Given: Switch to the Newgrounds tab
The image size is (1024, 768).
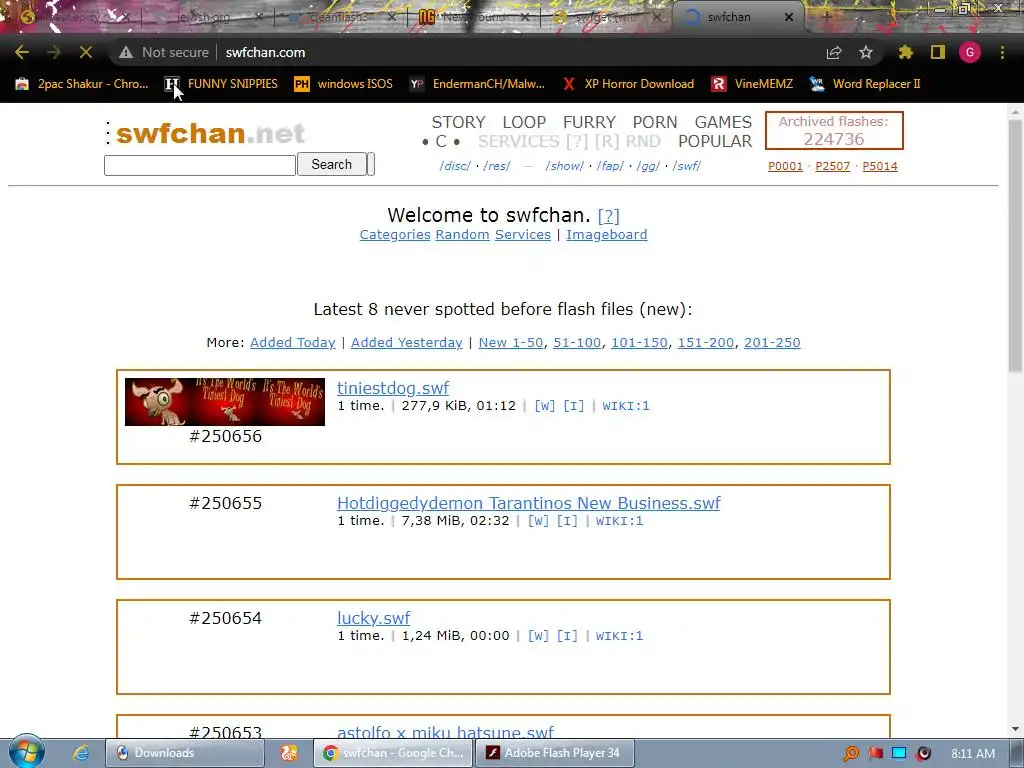Looking at the screenshot, I should point(475,17).
